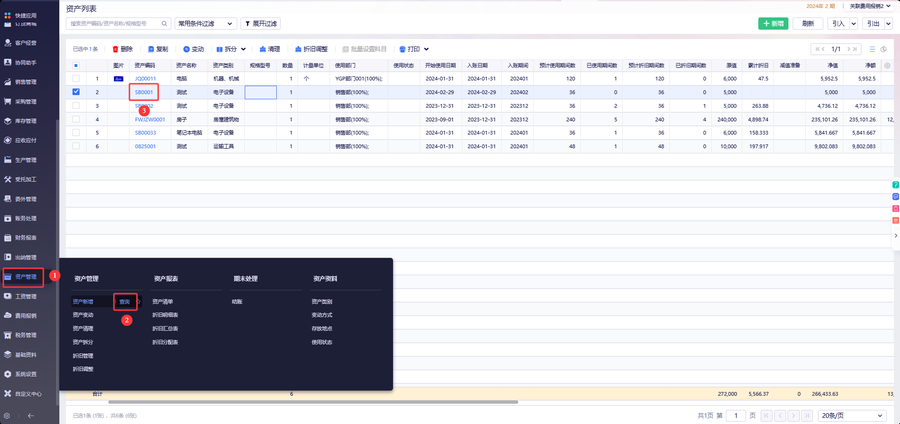The height and width of the screenshot is (424, 900).
Task: Check the row of asset JQ00011
Action: pyautogui.click(x=76, y=79)
